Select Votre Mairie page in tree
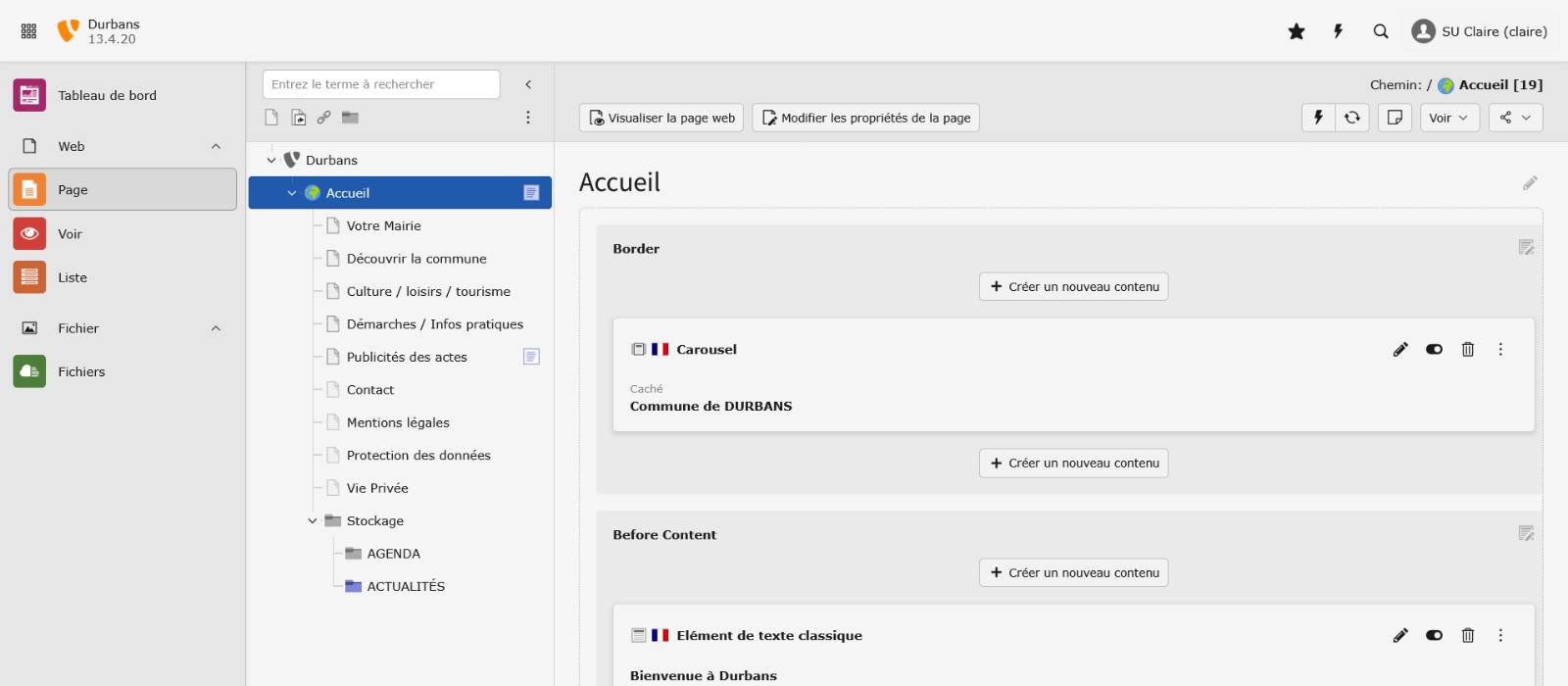This screenshot has height=686, width=1568. [383, 225]
